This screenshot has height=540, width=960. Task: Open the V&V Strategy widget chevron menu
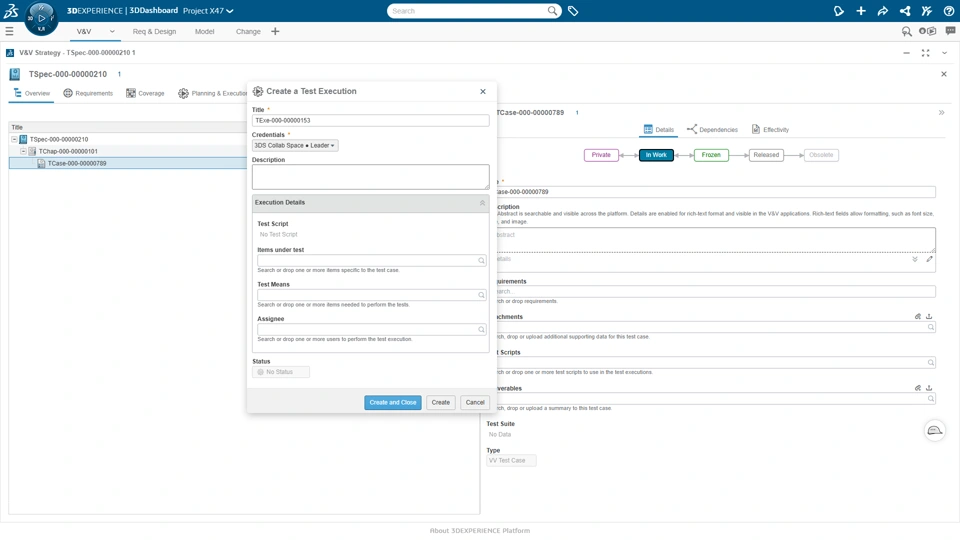[945, 53]
